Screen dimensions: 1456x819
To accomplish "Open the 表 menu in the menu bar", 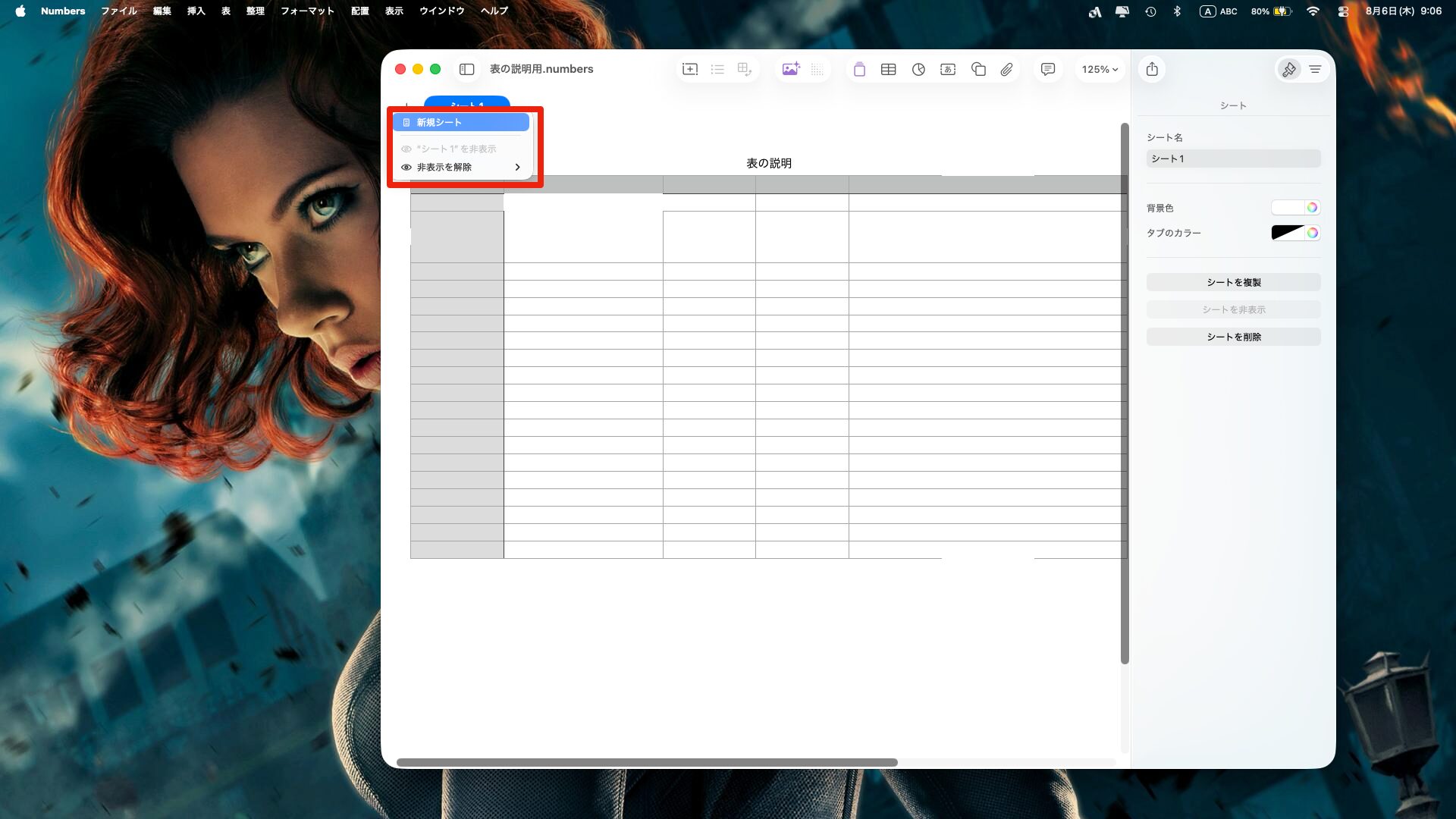I will point(226,11).
